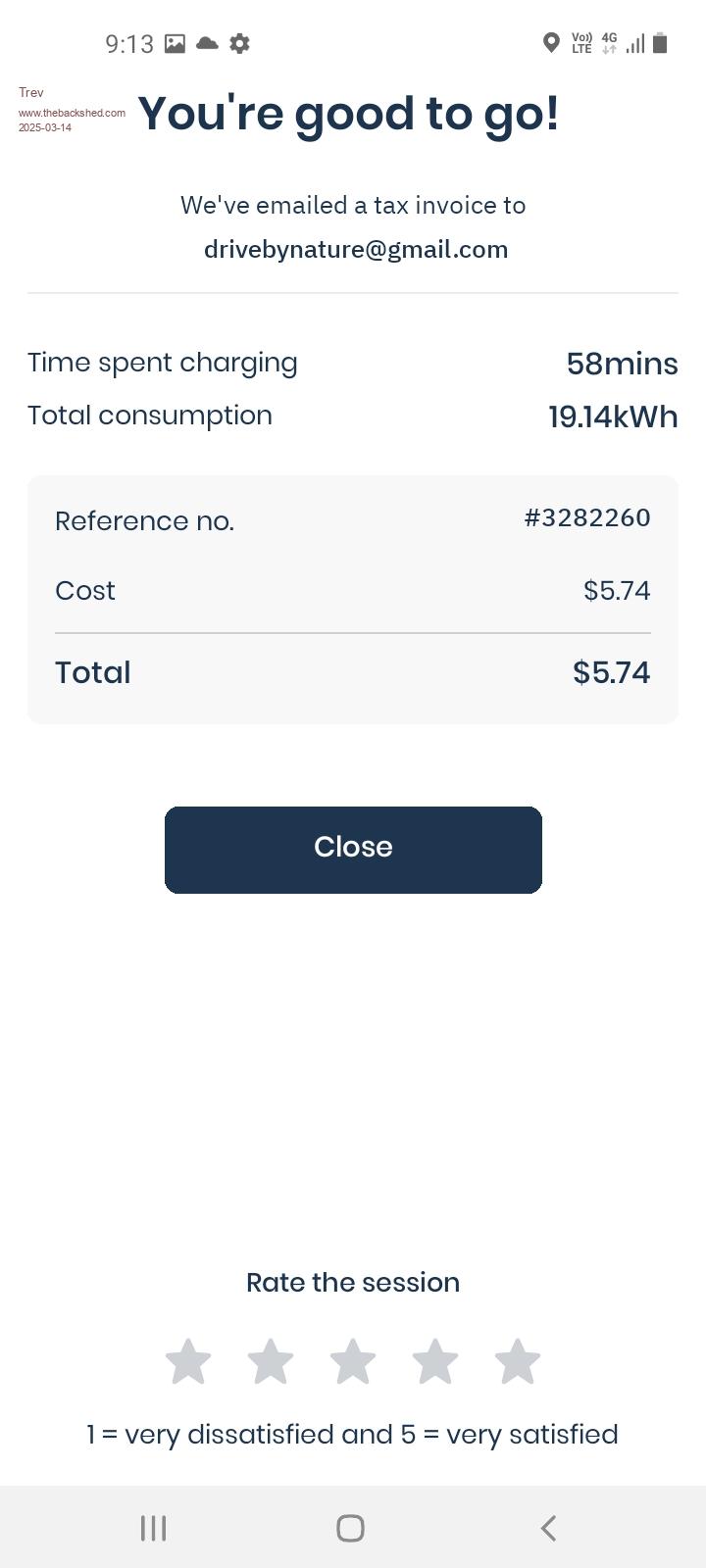706x1568 pixels.
Task: Select the fourth rating star
Action: 435,1362
